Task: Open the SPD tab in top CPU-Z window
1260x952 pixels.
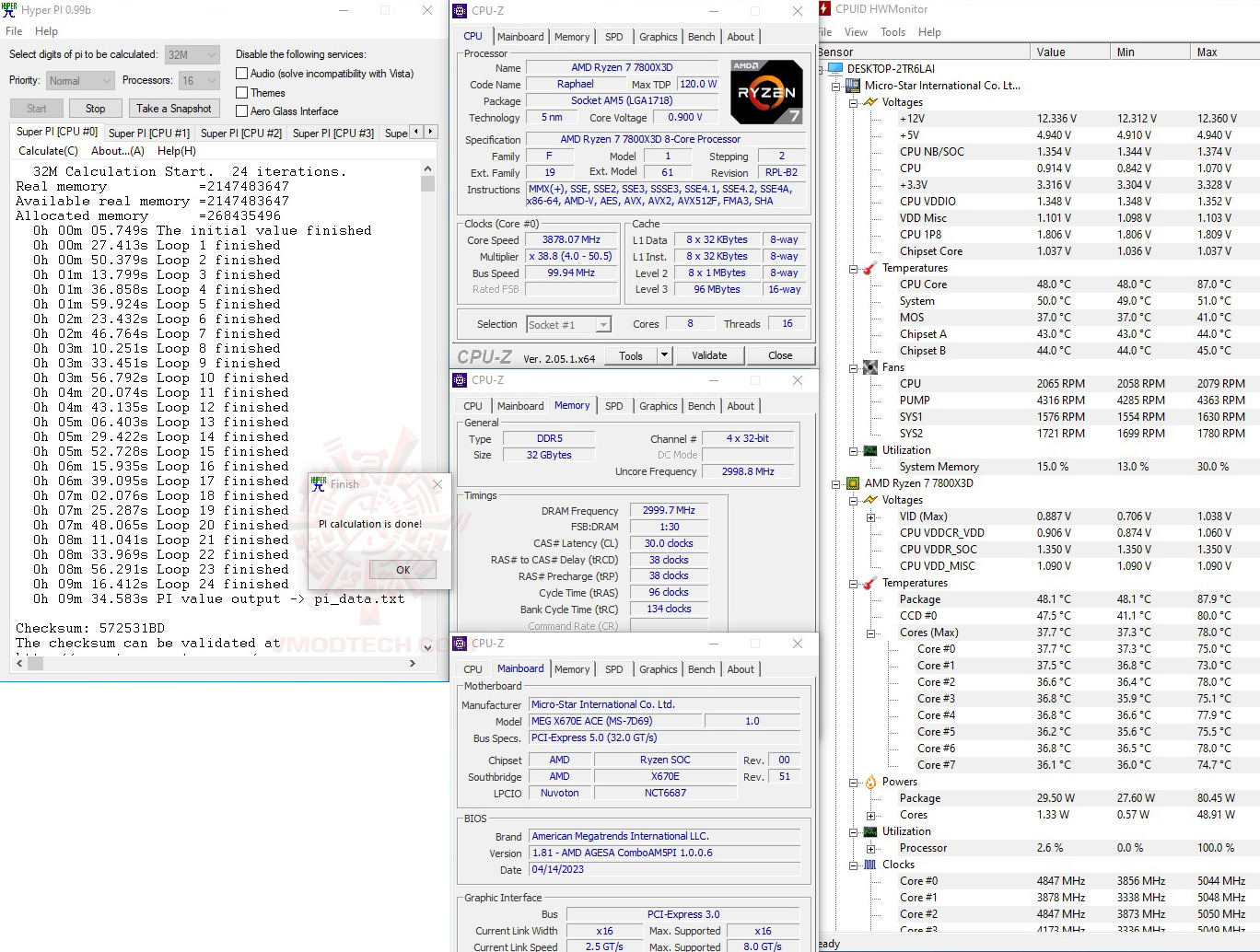Action: 614,37
